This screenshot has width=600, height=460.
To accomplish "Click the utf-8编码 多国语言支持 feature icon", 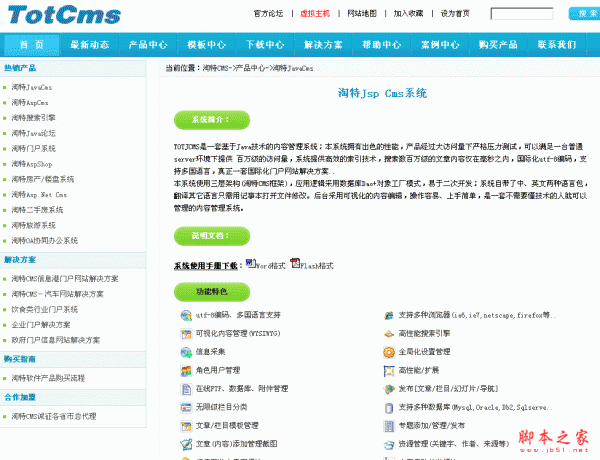I will [186, 315].
